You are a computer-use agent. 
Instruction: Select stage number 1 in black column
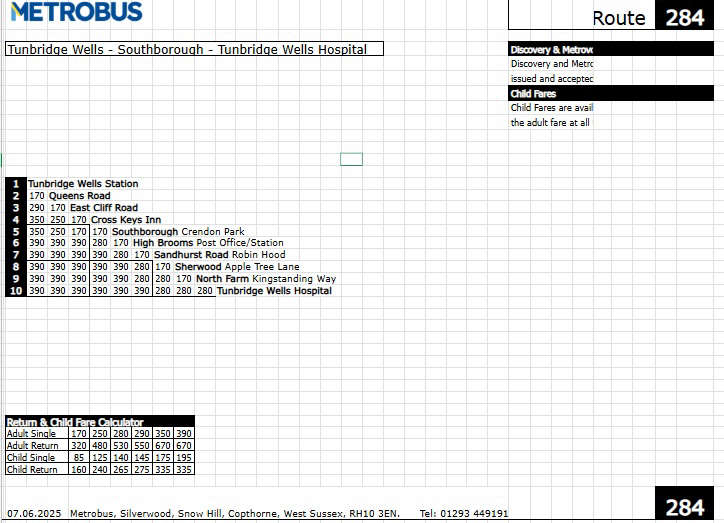16,184
